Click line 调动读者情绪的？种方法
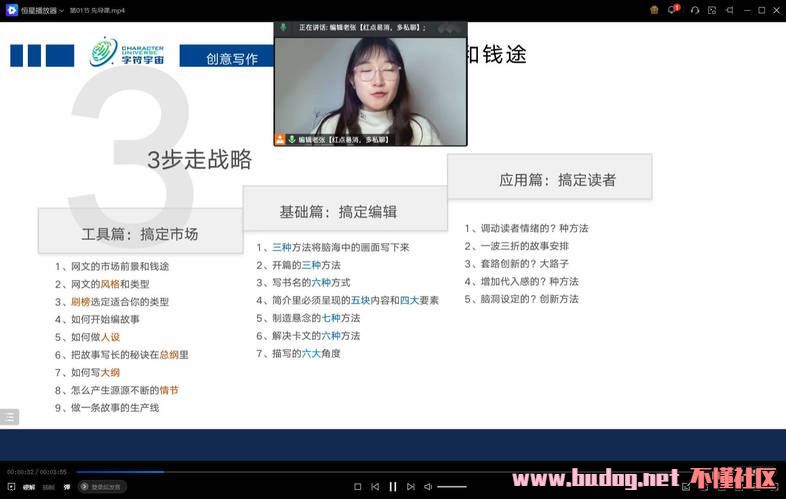Image resolution: width=786 pixels, height=499 pixels. click(526, 228)
